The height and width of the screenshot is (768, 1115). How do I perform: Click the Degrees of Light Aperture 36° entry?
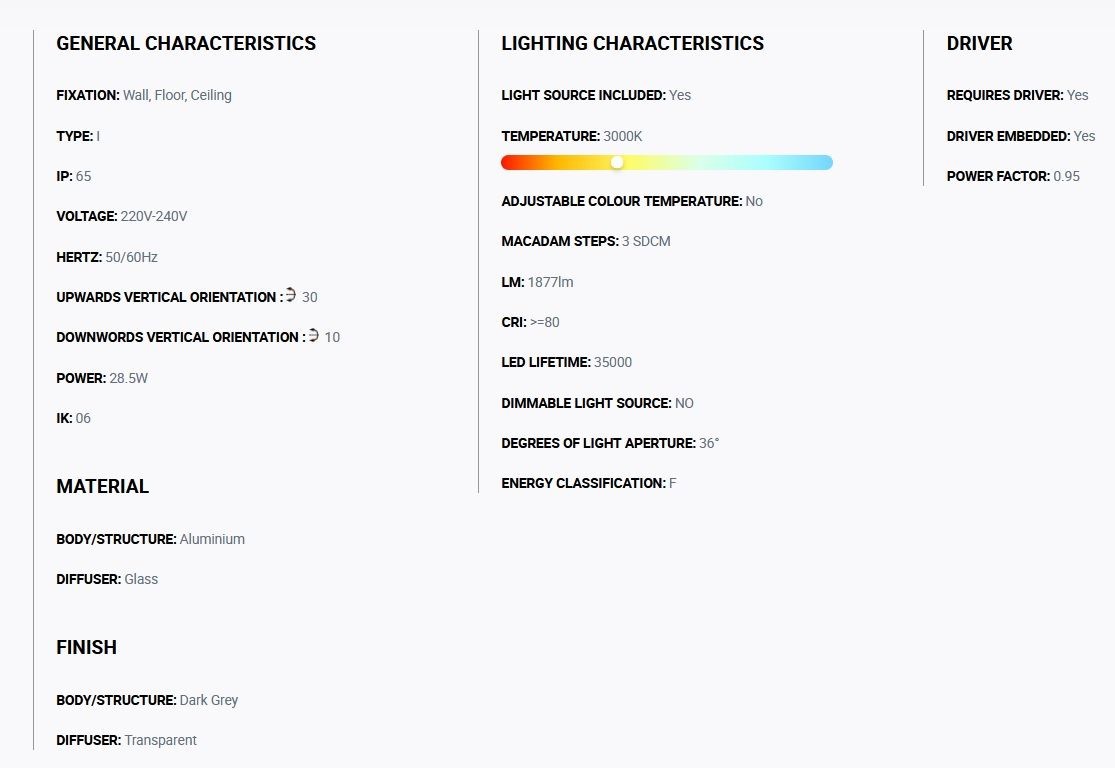(x=610, y=443)
